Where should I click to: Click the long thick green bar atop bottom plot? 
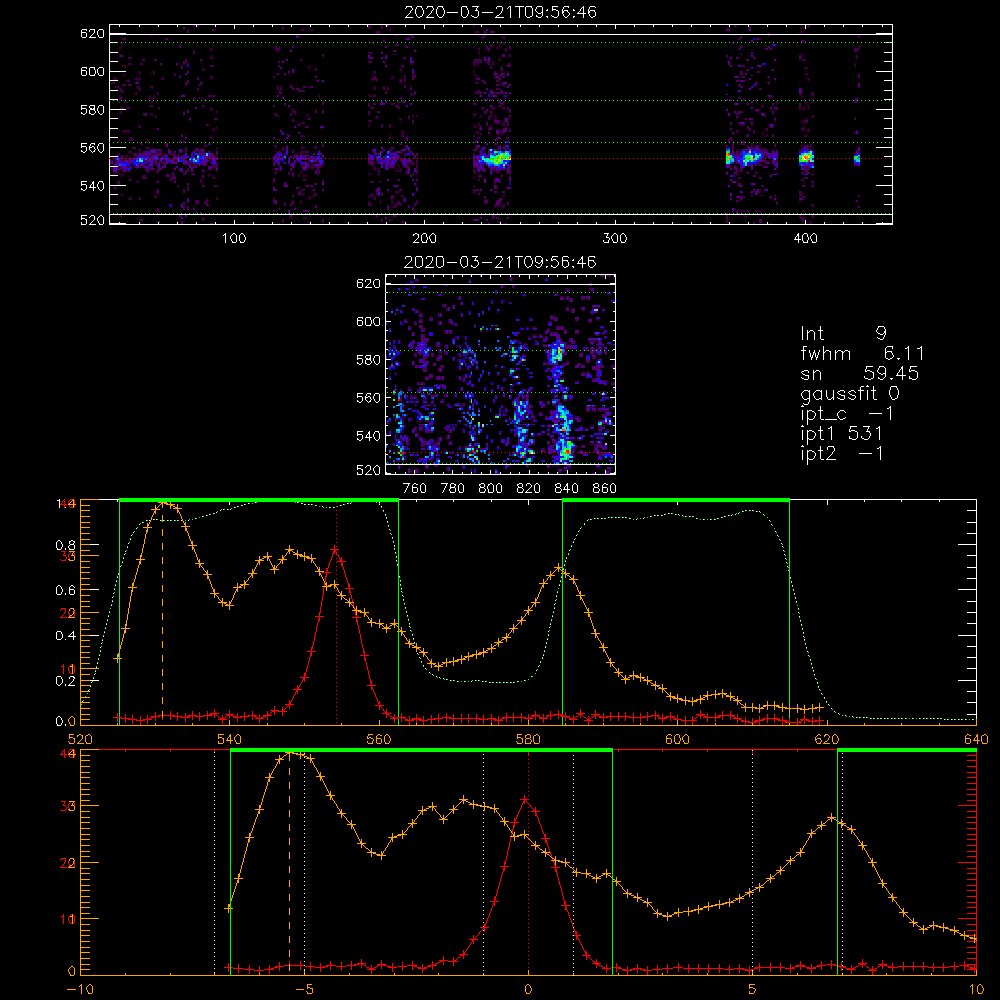[x=422, y=751]
